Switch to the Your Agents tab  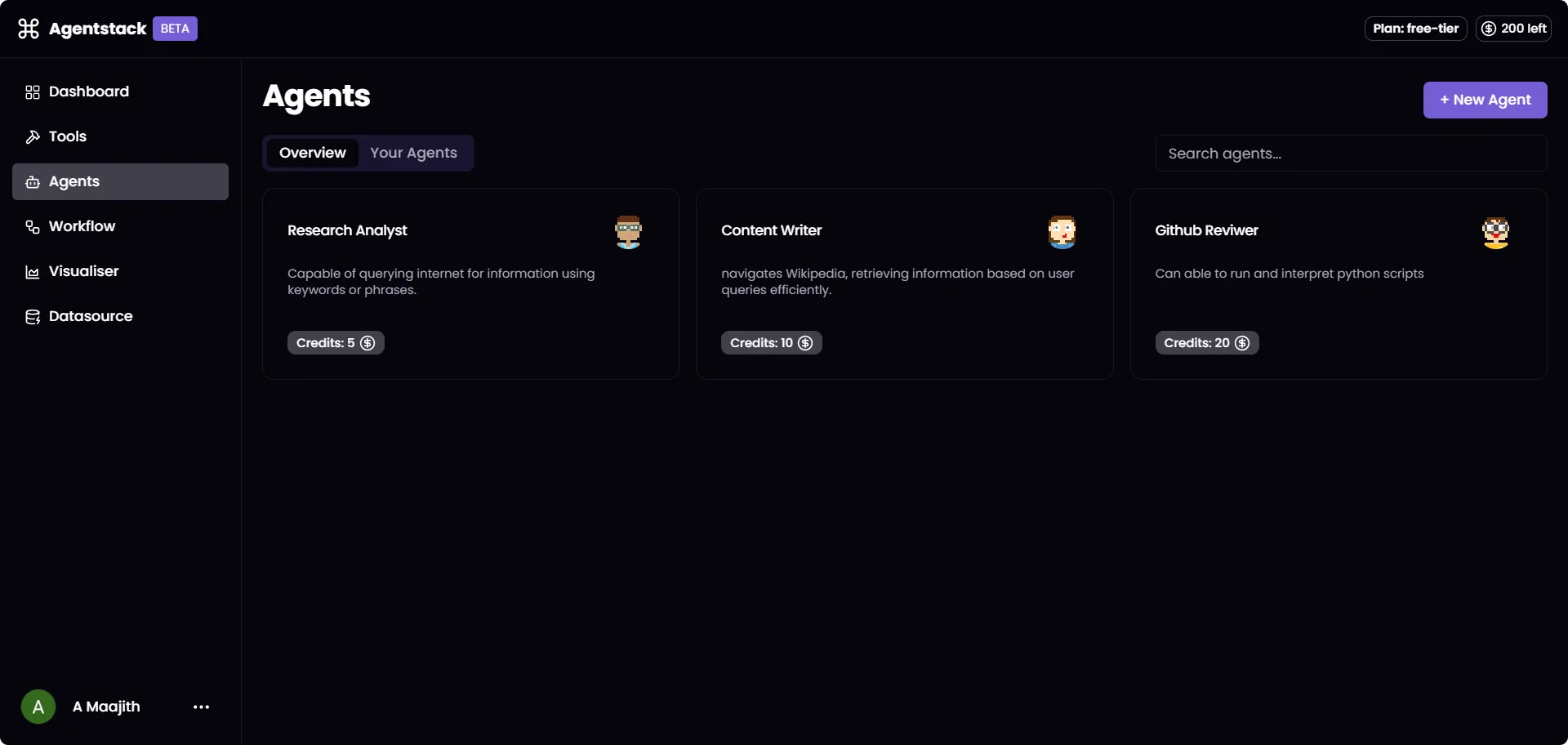(x=414, y=153)
